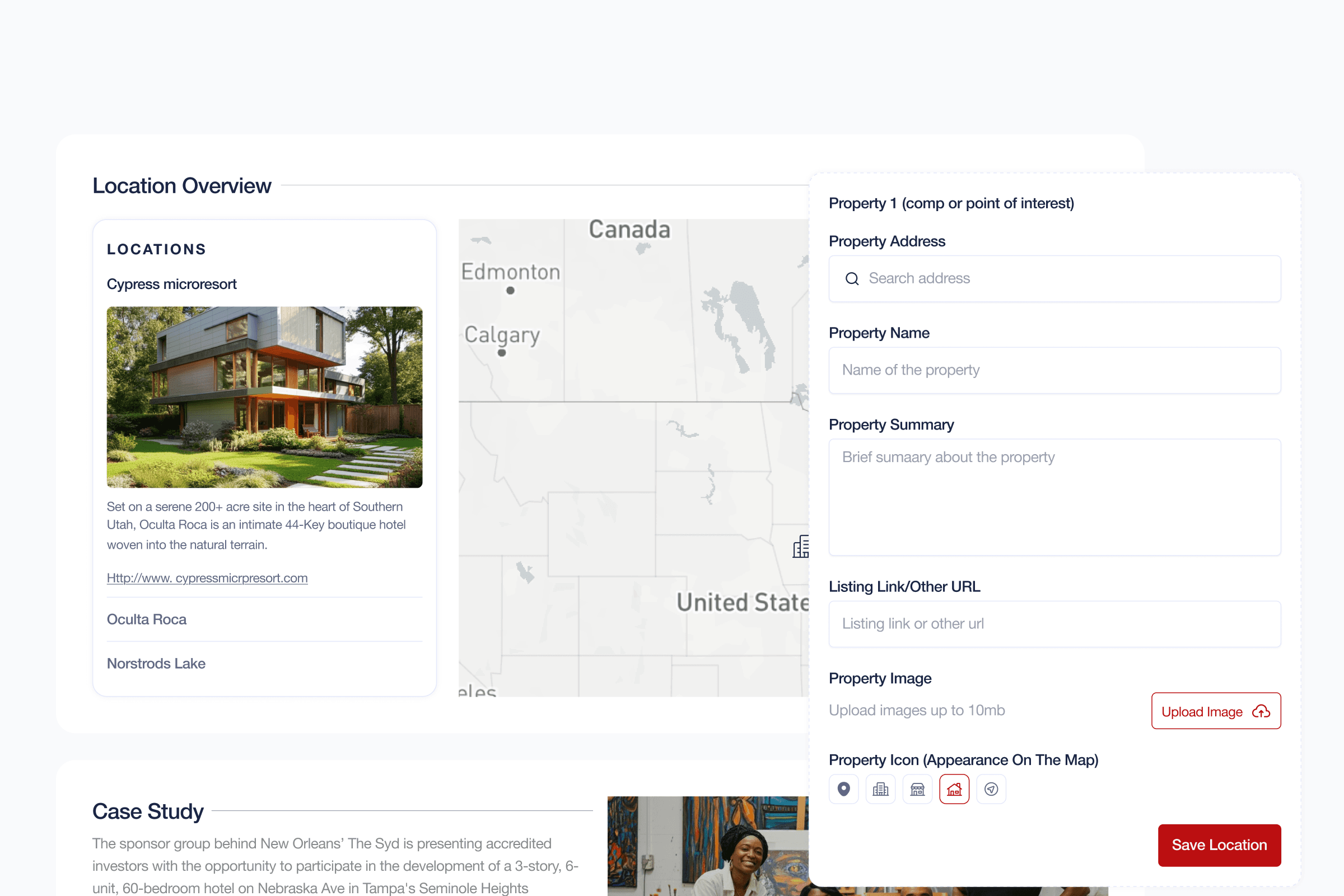Choose the office building property icon
The image size is (1344, 896).
[x=880, y=789]
